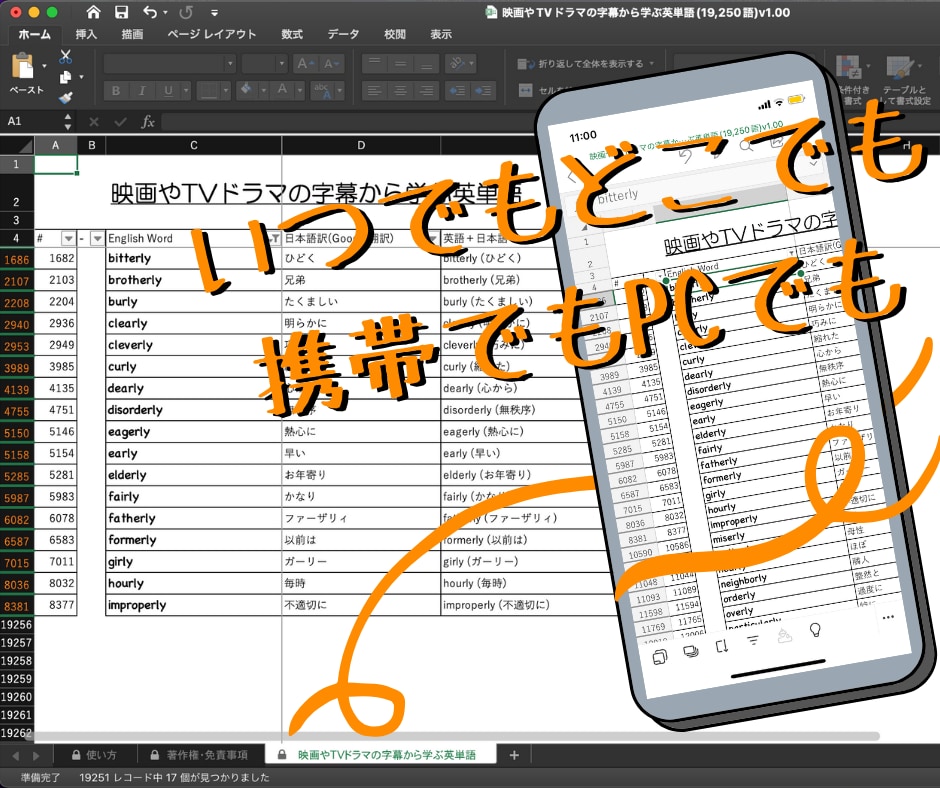Click the Wrap Text button

[x=585, y=63]
